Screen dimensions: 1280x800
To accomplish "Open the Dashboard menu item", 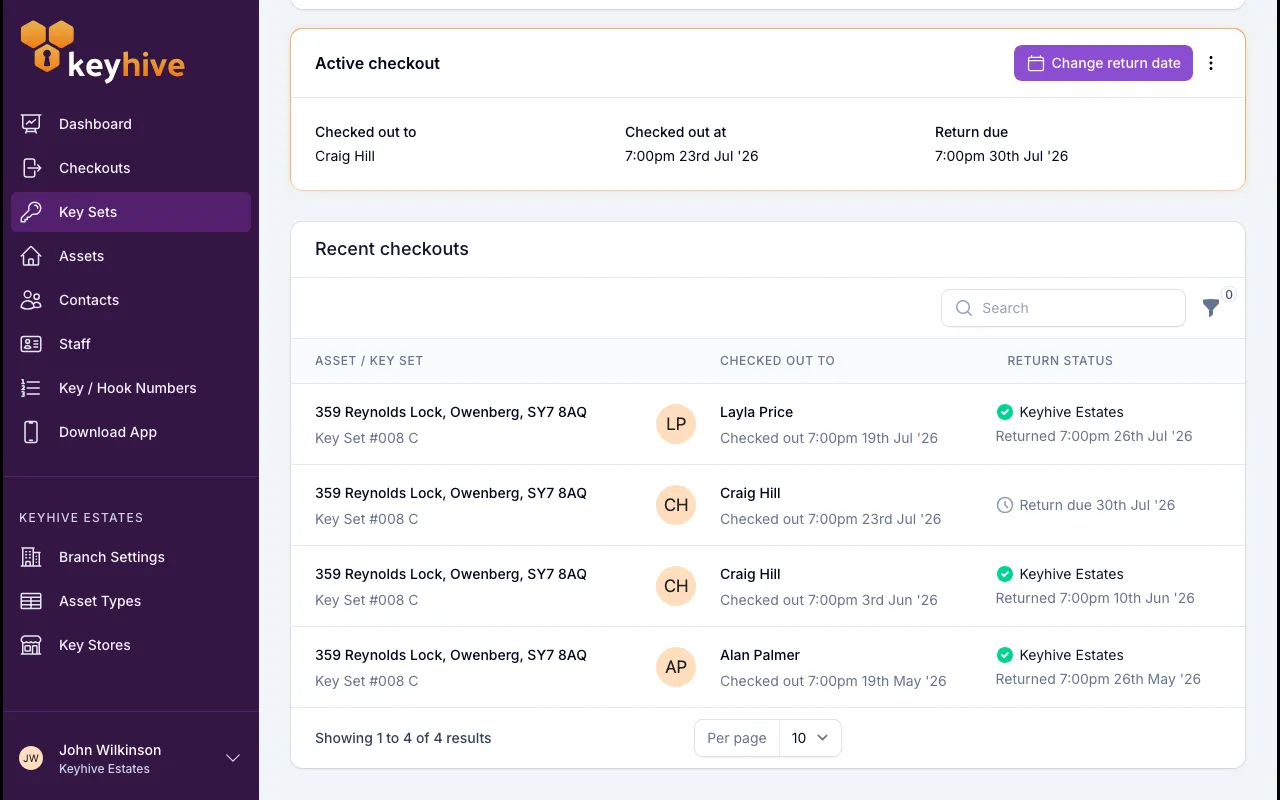I will pos(131,124).
